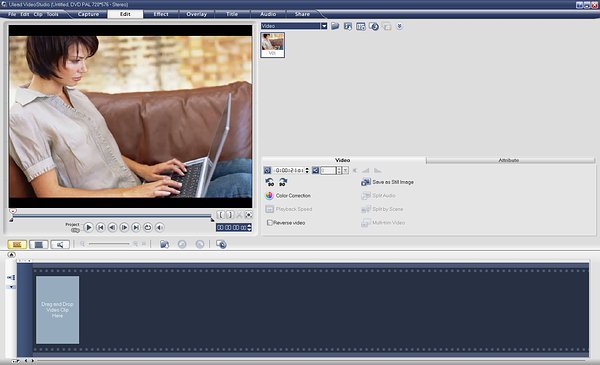Jump to the start of the clip
The width and height of the screenshot is (600, 365).
click(100, 227)
